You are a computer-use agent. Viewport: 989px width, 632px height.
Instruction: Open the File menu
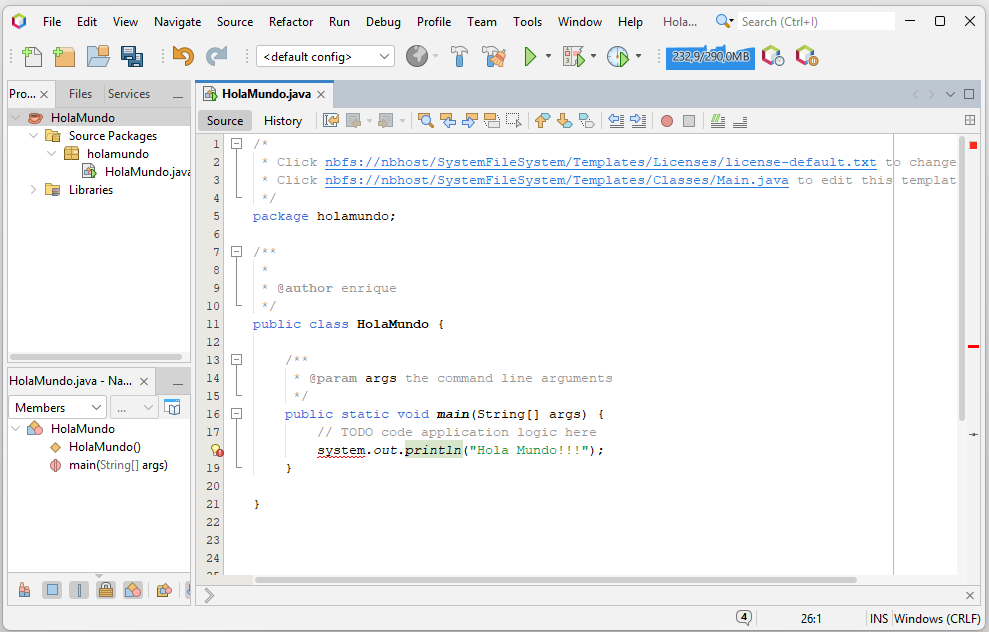click(x=52, y=21)
